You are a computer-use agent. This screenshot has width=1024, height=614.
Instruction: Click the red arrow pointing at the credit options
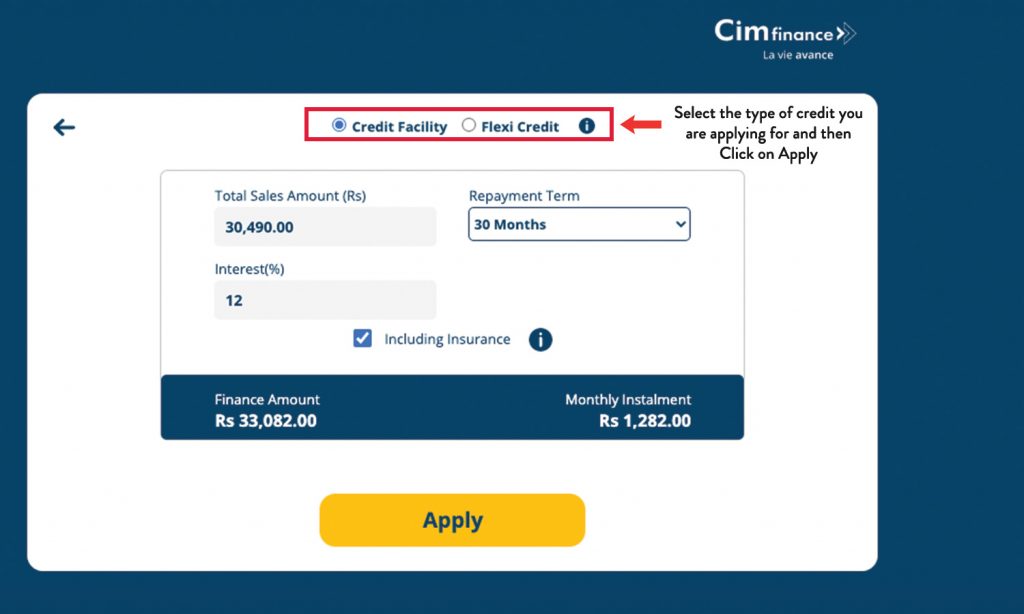point(641,124)
